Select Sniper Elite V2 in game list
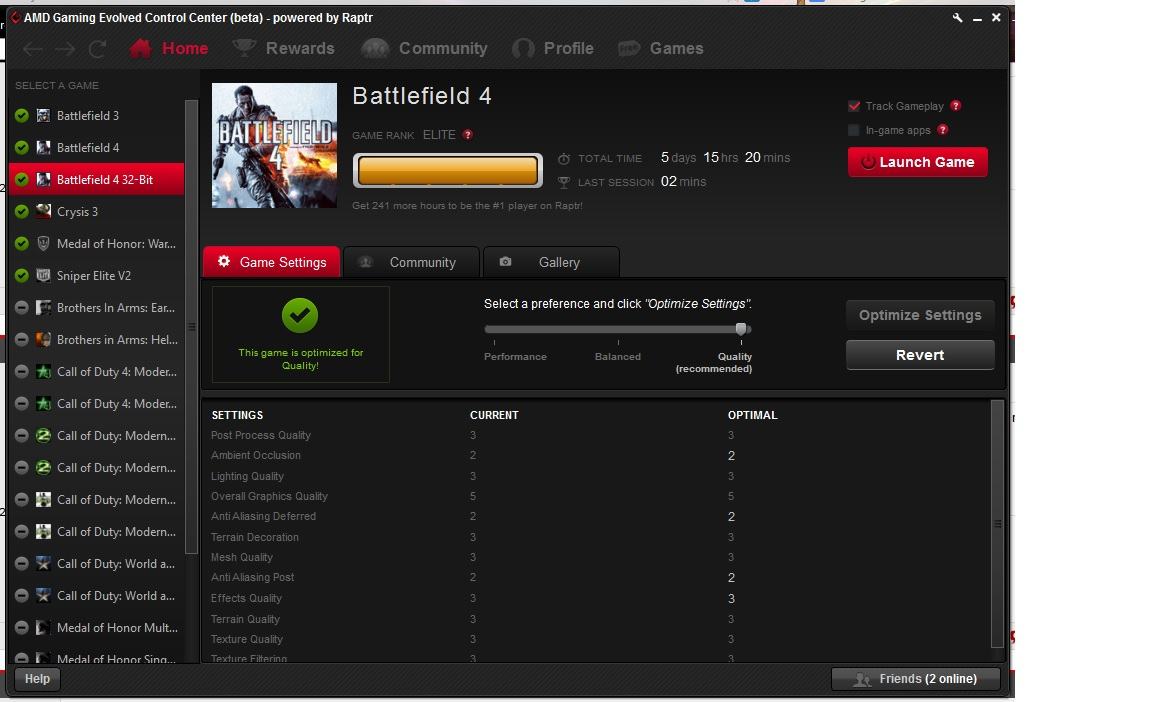Viewport: 1152px width, 702px height. (x=96, y=275)
